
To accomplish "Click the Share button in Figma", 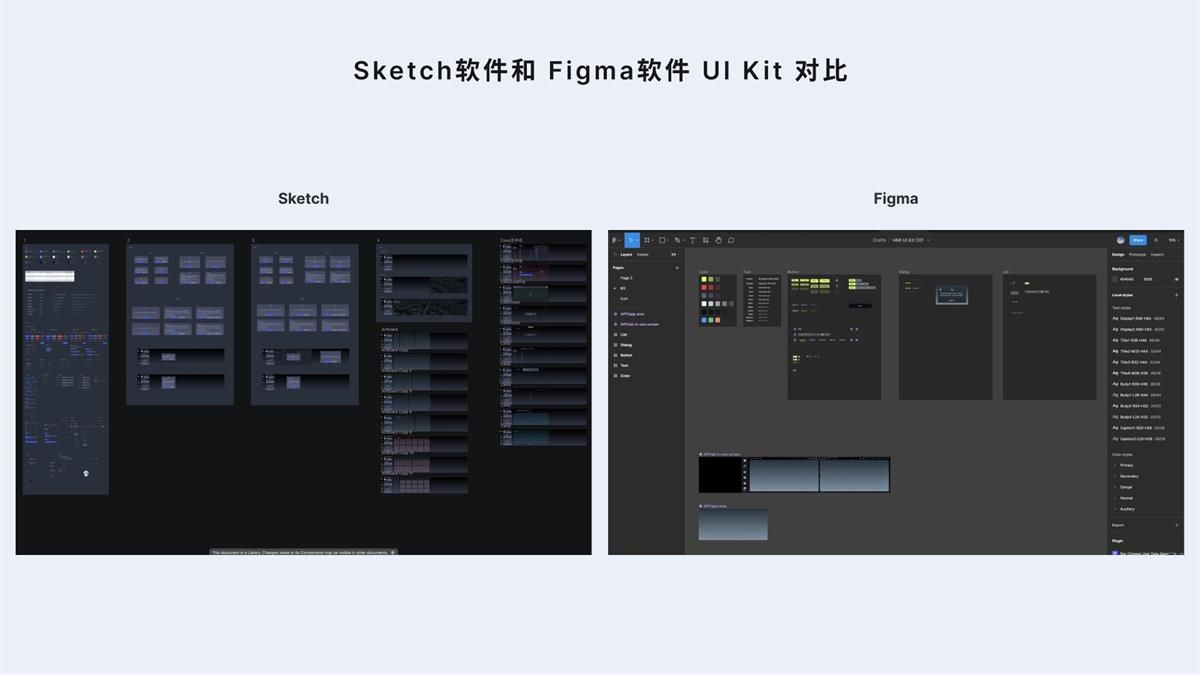I will point(1138,240).
